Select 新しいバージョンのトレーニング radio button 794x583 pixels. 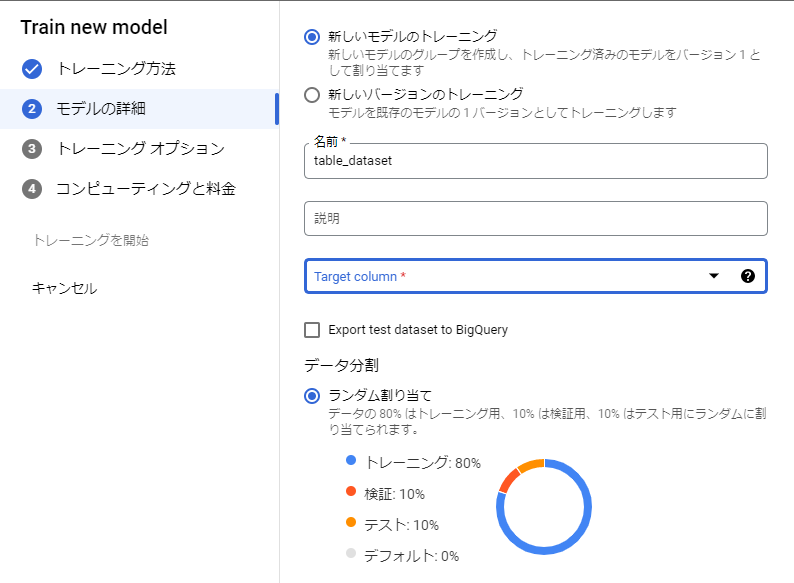coord(312,95)
